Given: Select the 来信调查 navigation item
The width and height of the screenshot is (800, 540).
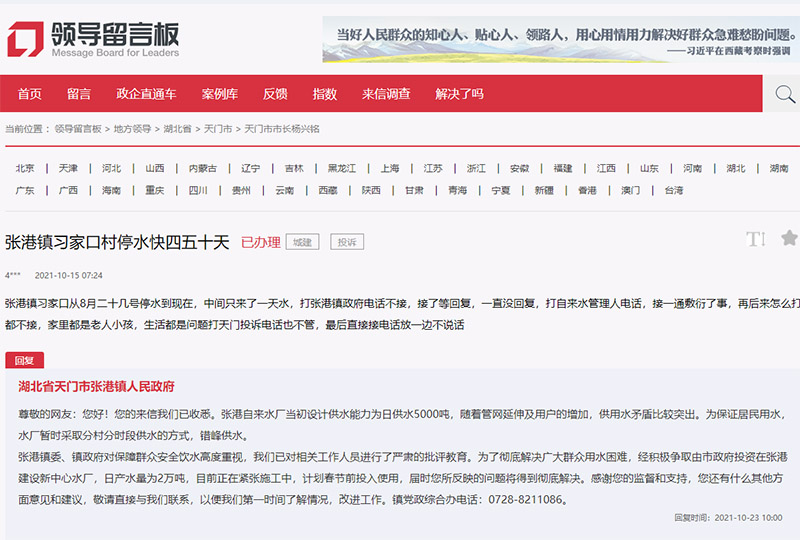Looking at the screenshot, I should pyautogui.click(x=386, y=94).
